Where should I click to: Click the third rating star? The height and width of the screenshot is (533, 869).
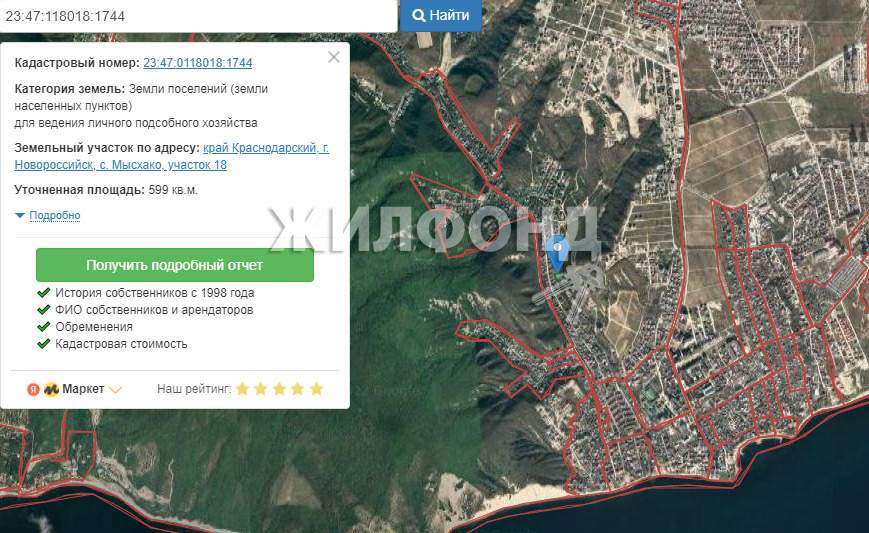279,389
